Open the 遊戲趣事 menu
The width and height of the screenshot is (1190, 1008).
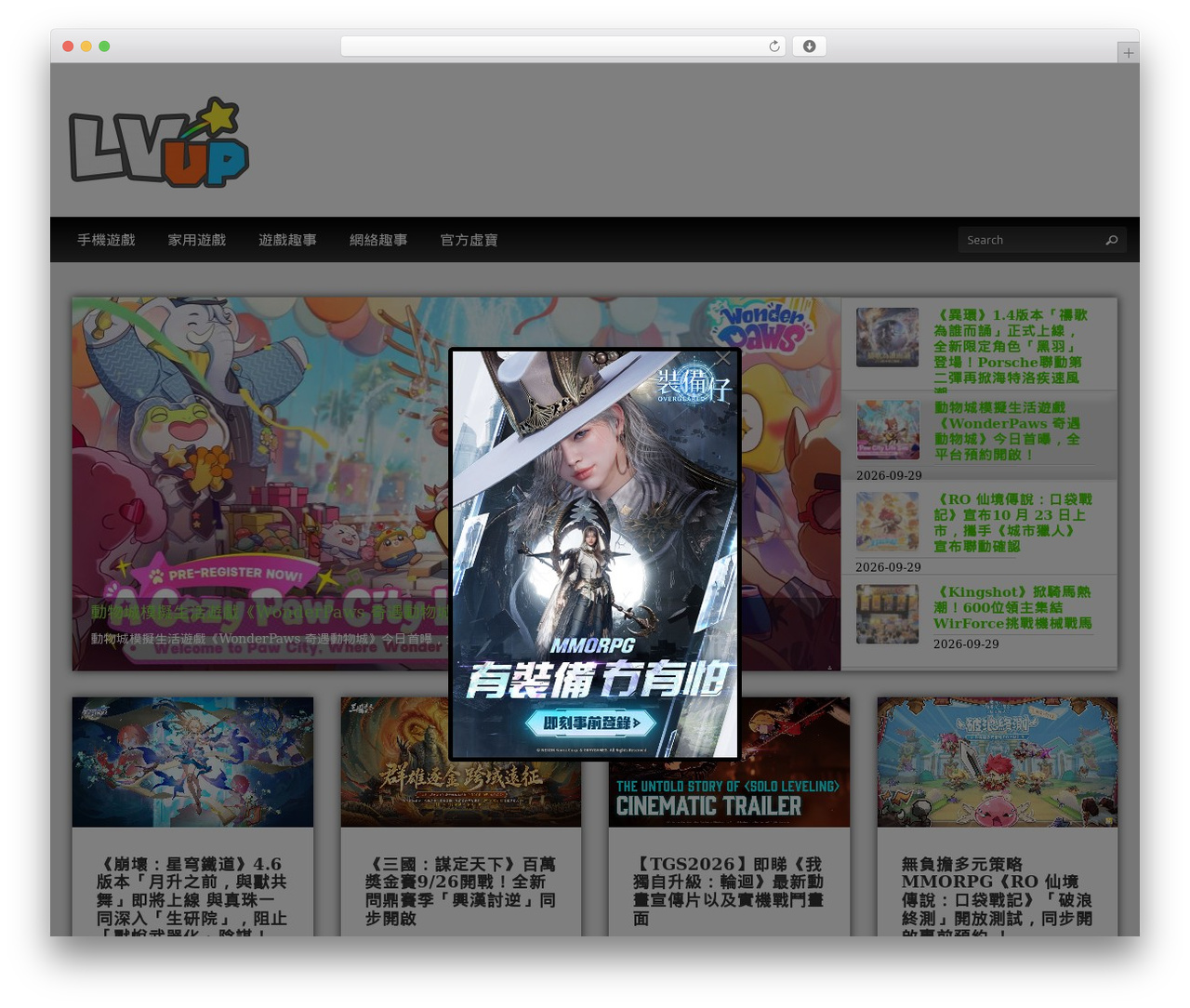(x=287, y=240)
